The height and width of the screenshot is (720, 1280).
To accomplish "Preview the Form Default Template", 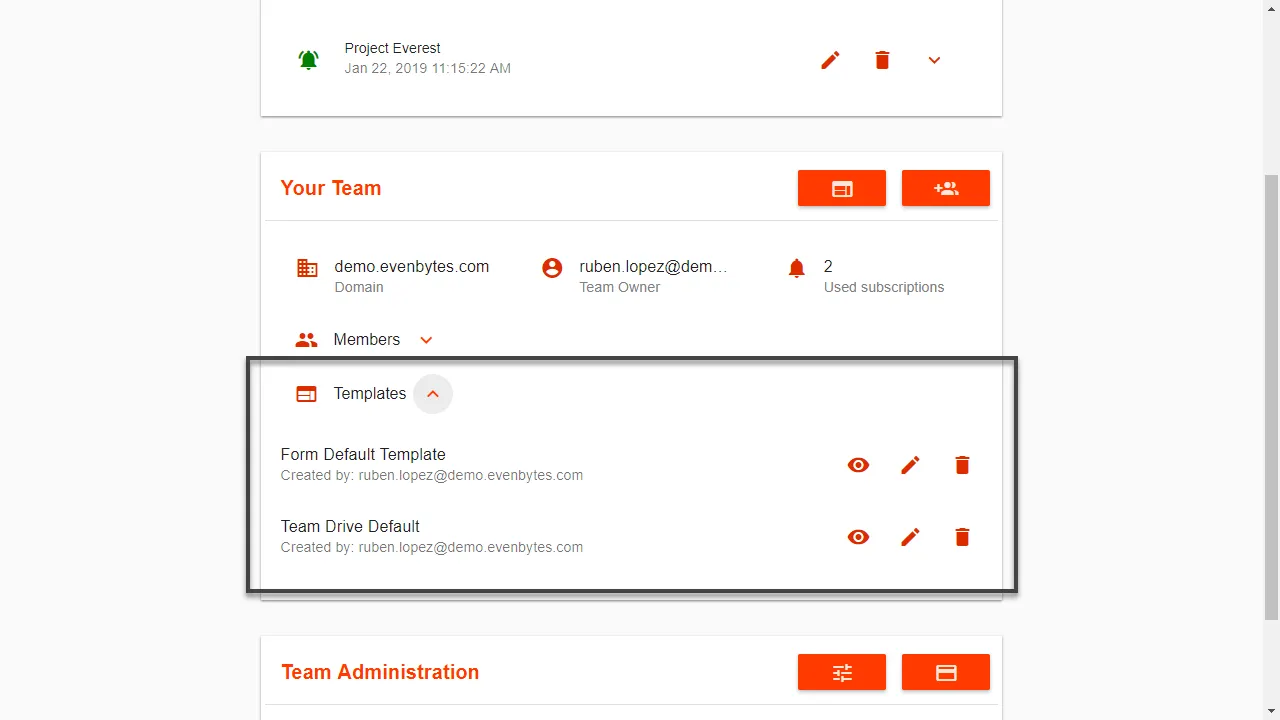I will tap(858, 465).
